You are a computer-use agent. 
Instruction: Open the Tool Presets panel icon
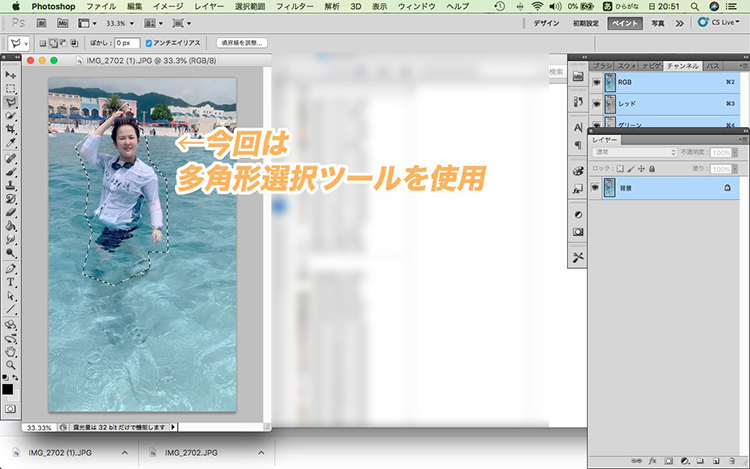(578, 257)
